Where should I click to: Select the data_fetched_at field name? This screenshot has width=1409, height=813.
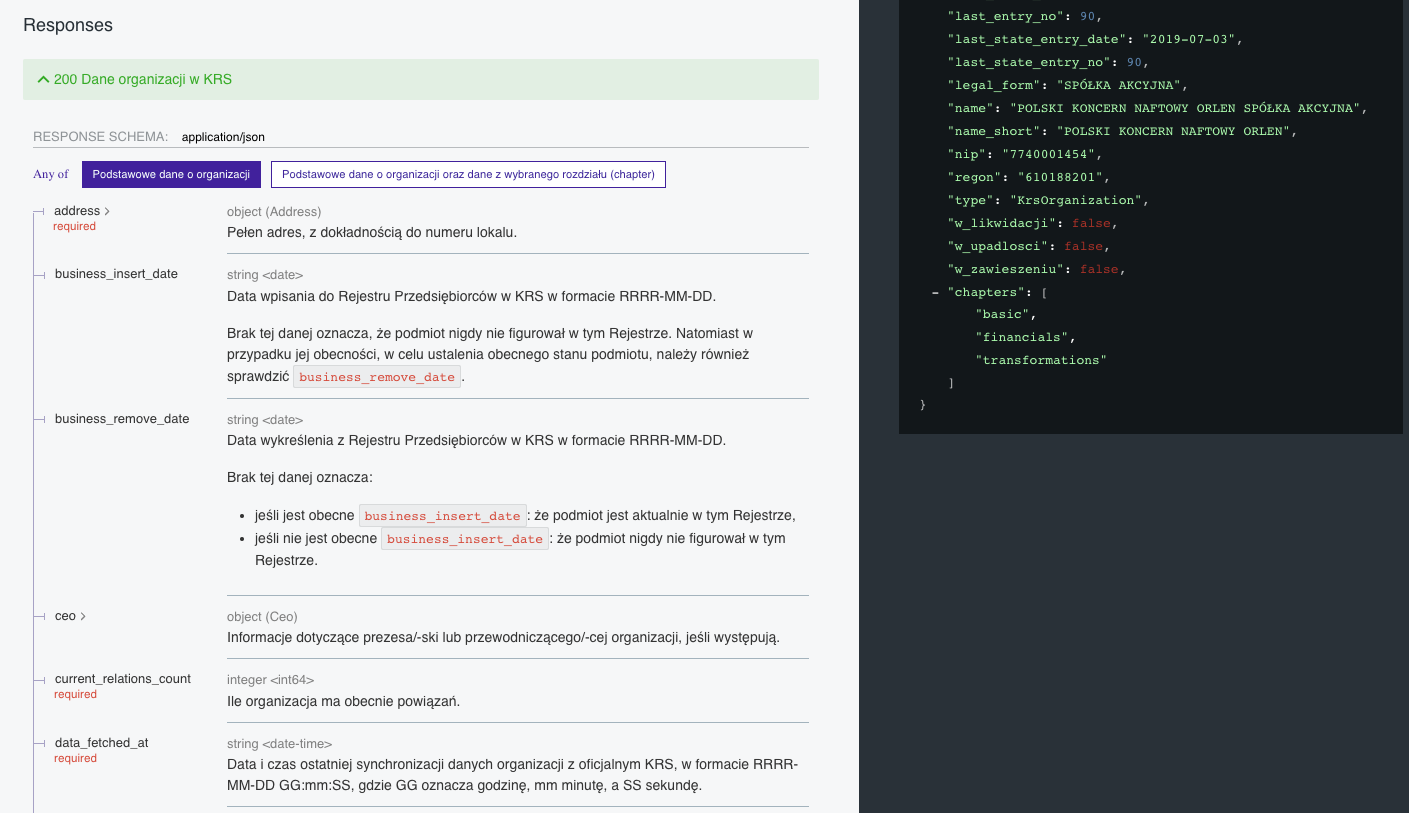pos(103,743)
